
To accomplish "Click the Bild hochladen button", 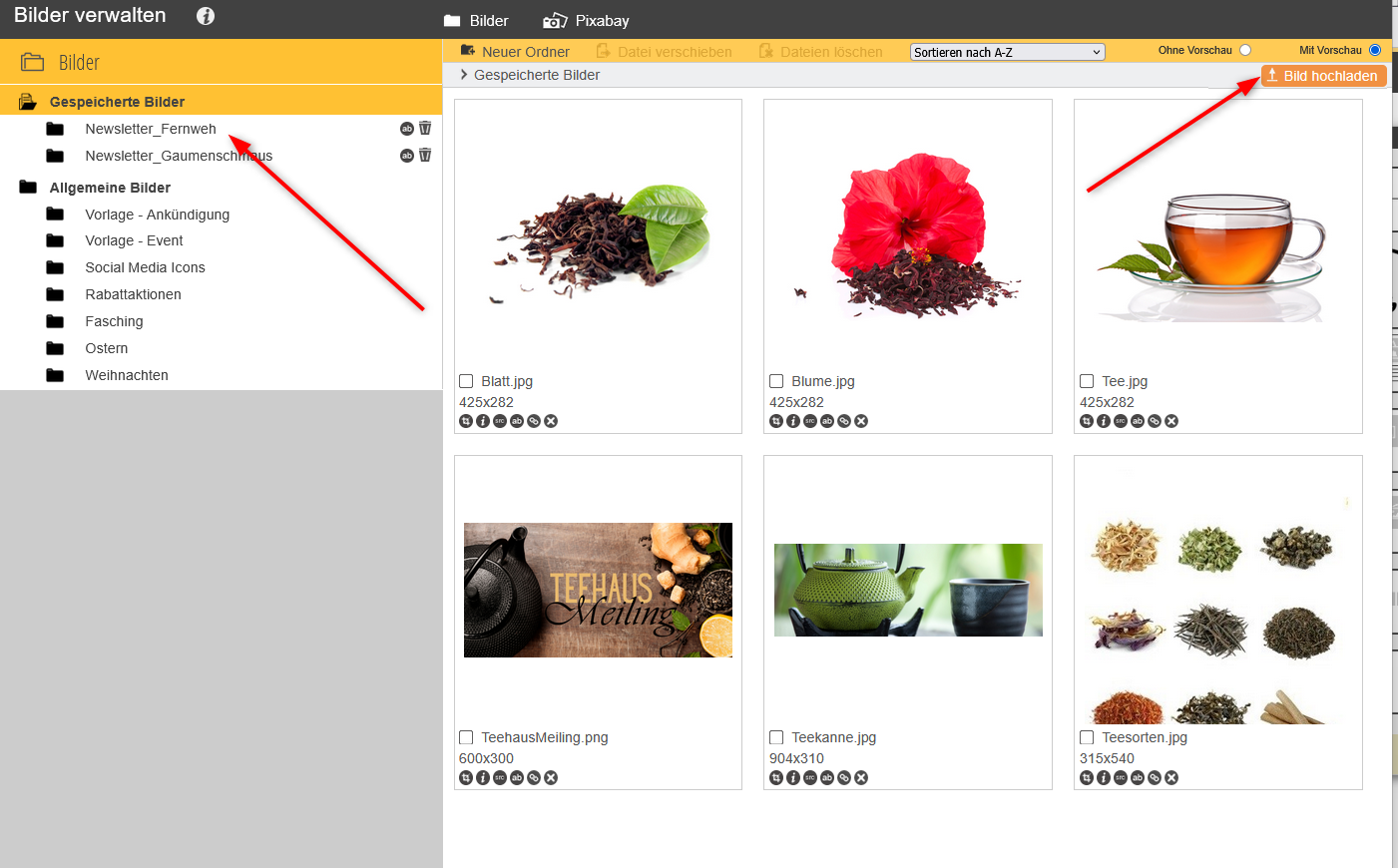I will tap(1323, 76).
